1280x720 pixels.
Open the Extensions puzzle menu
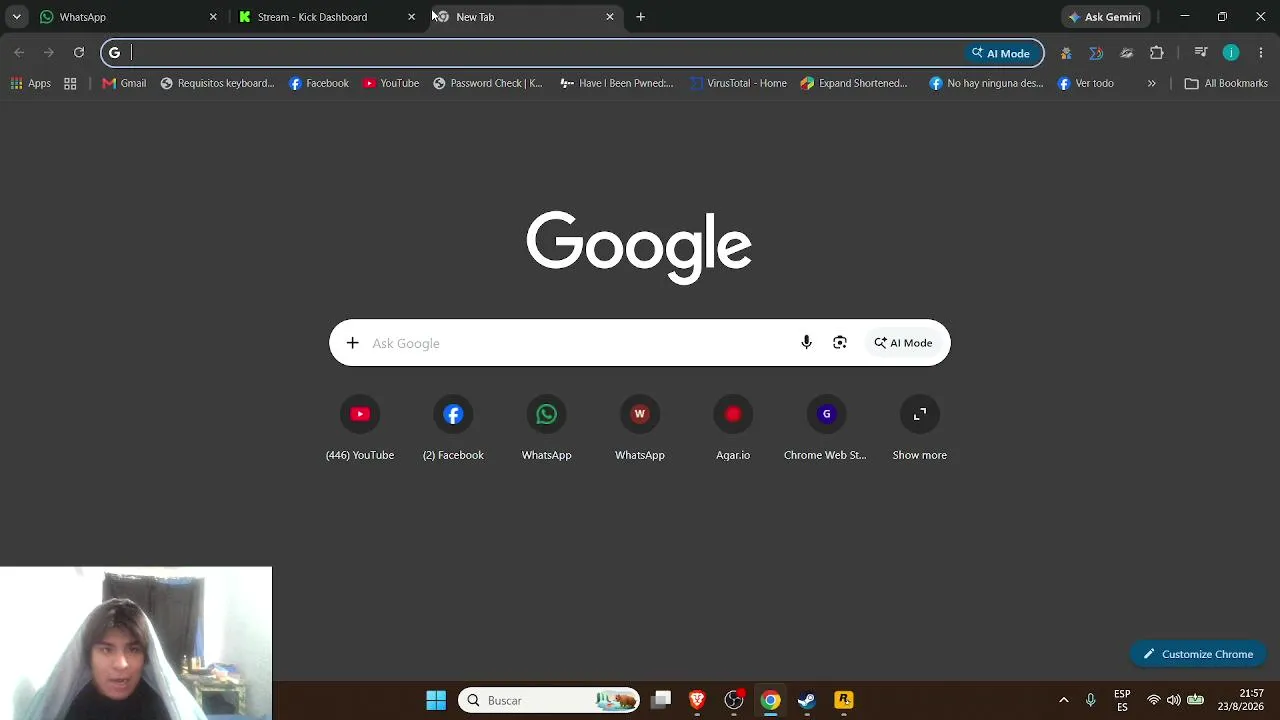pyautogui.click(x=1157, y=53)
